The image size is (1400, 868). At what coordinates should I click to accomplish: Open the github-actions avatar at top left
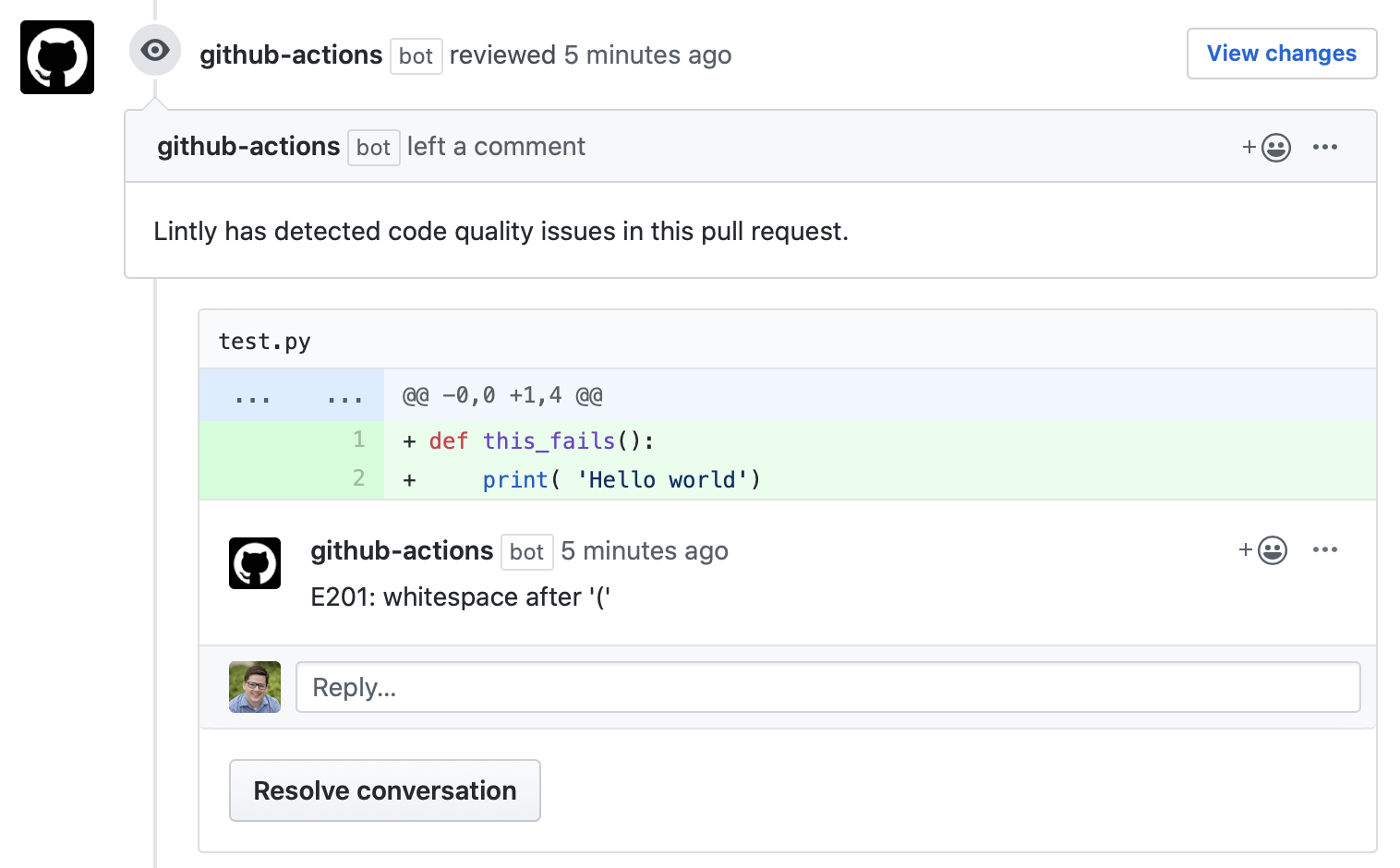click(57, 57)
